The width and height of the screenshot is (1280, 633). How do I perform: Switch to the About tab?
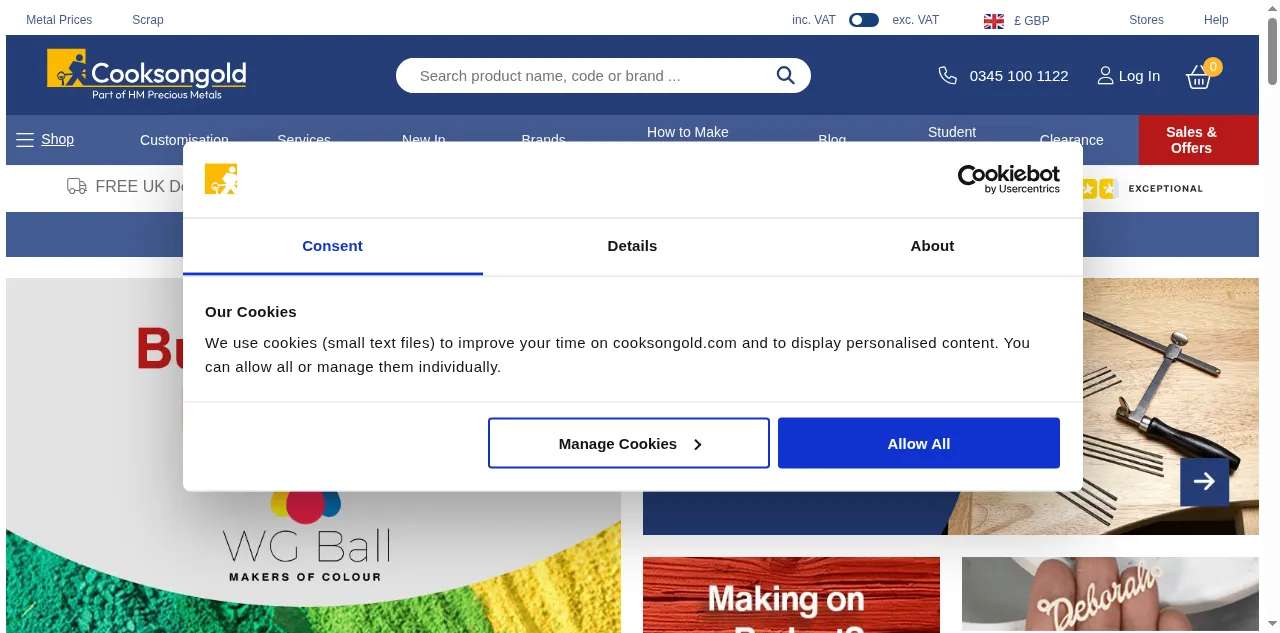[933, 246]
